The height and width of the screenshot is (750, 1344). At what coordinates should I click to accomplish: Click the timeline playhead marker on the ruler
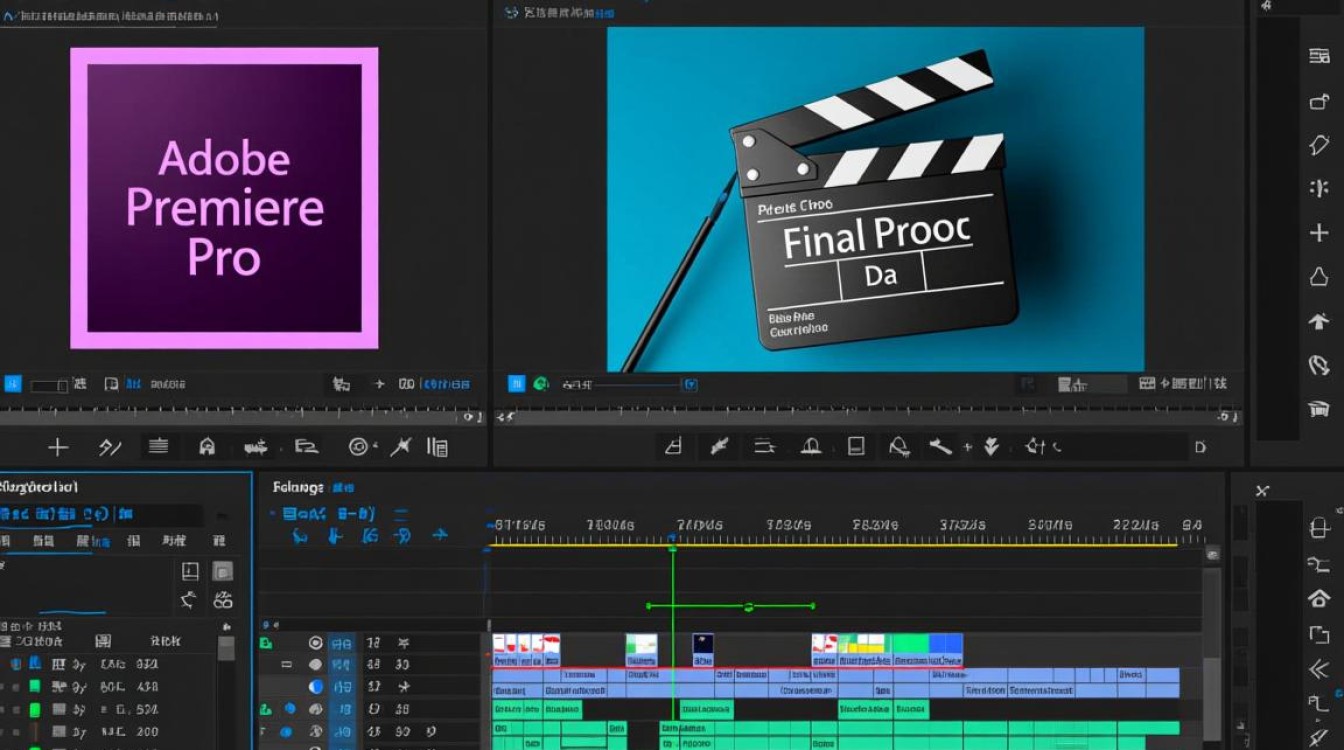point(672,545)
